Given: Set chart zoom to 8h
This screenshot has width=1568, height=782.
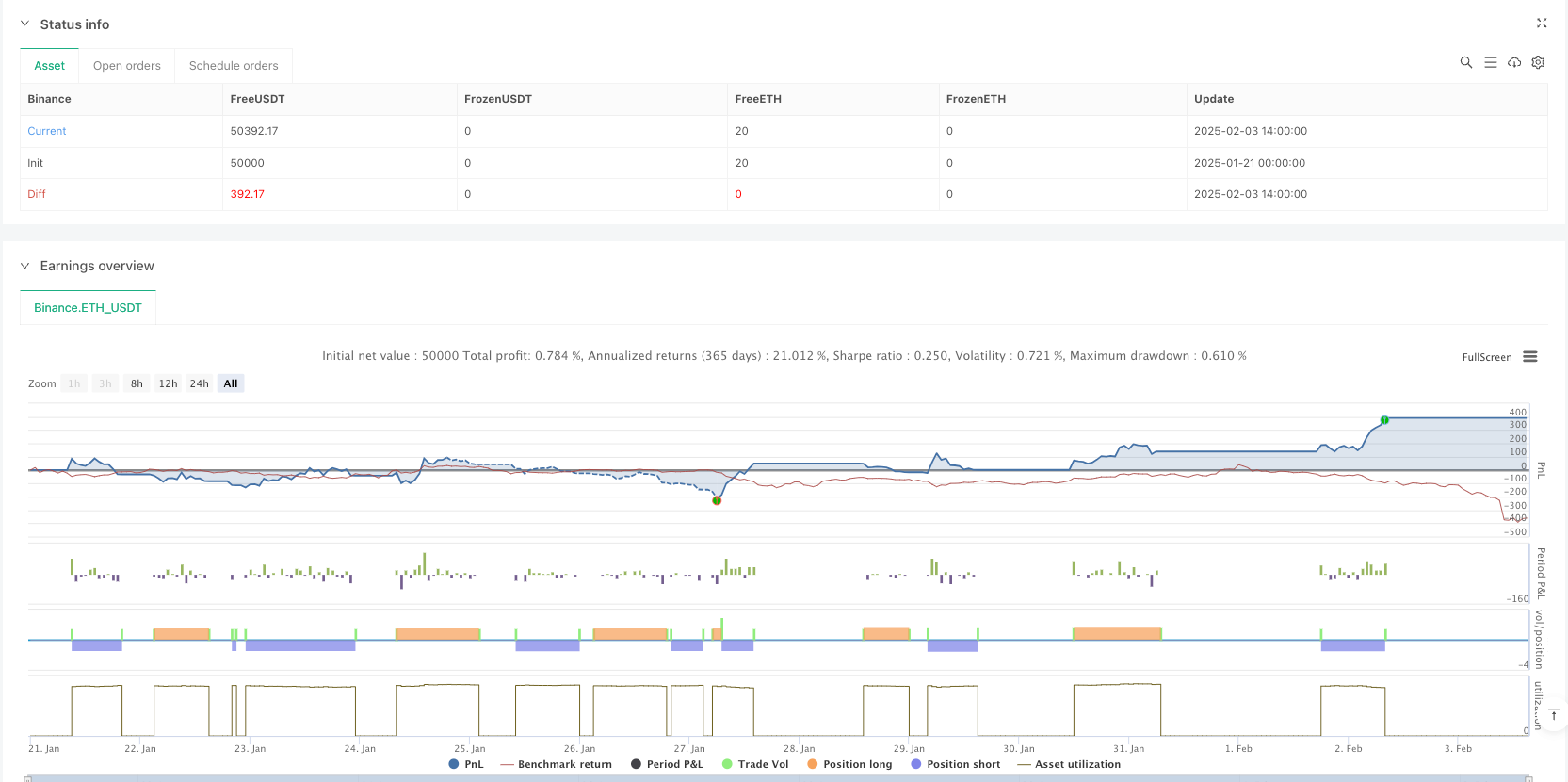Looking at the screenshot, I should (137, 383).
